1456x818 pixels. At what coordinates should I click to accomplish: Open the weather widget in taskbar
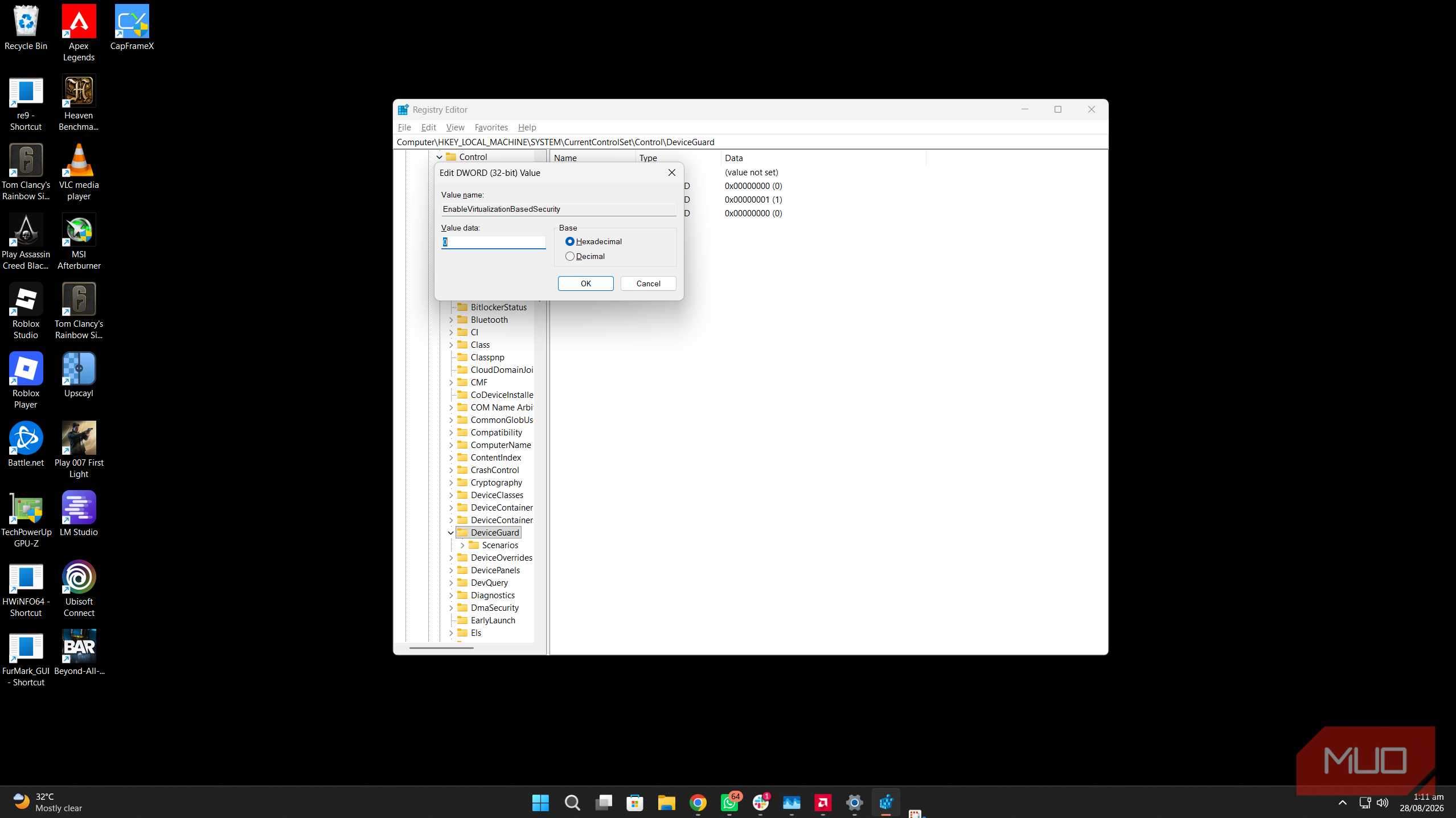point(48,803)
